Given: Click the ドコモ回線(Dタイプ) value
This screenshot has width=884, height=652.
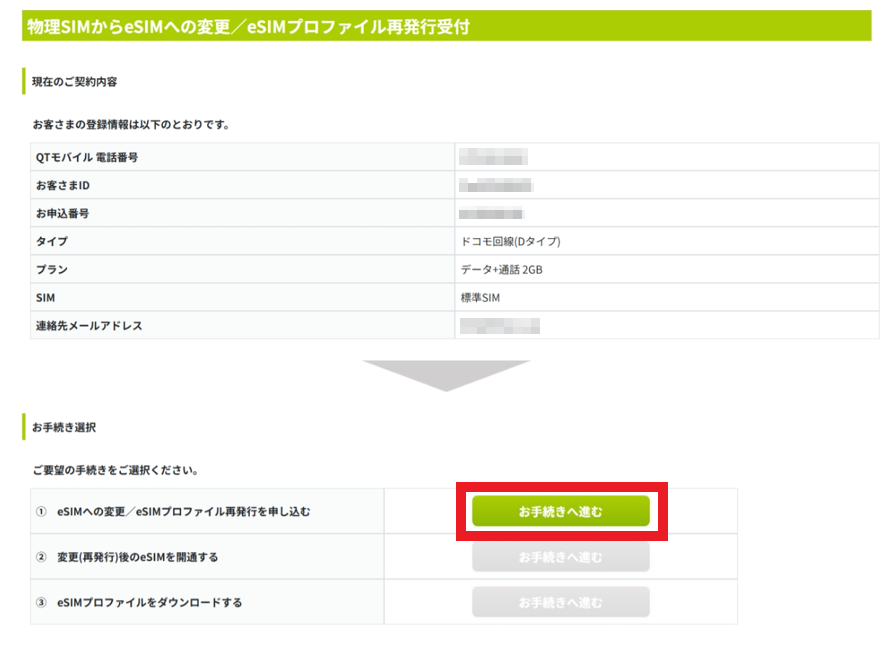Looking at the screenshot, I should click(x=510, y=241).
